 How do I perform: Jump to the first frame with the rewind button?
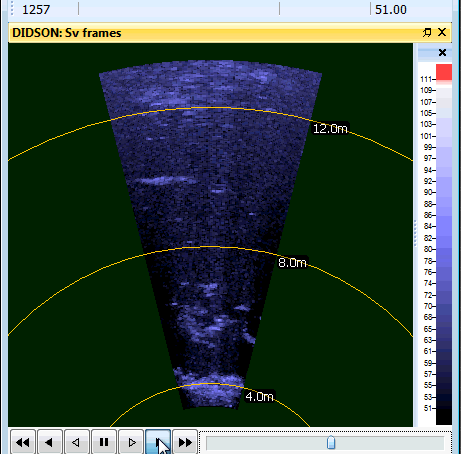point(23,442)
